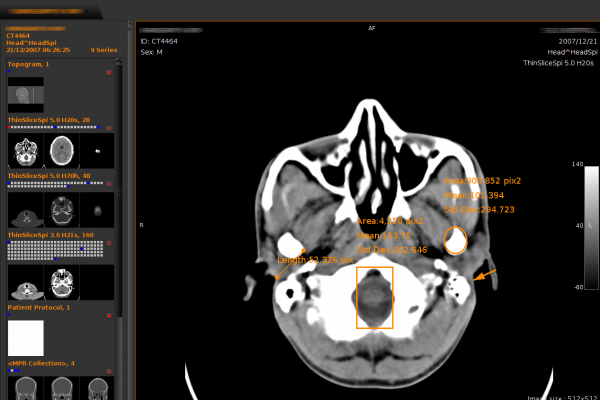Expand the ThinSliceSpi 5.0 H20s series header
600x400 pixels.
(x=50, y=120)
